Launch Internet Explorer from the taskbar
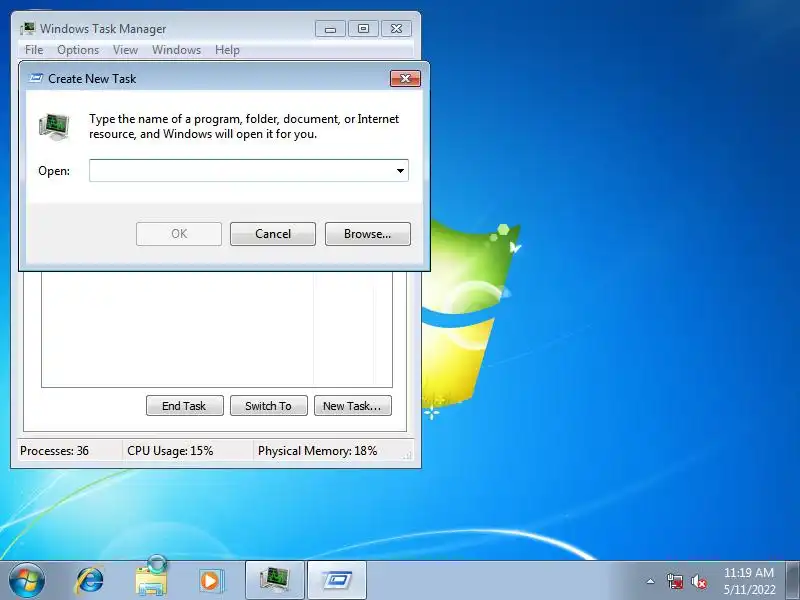Screen dimensions: 800x600 click(90, 580)
